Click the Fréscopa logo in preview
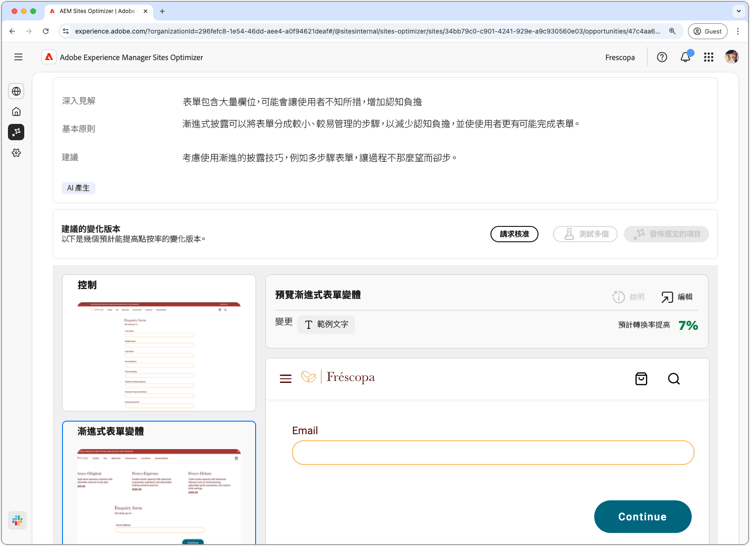 tap(338, 377)
